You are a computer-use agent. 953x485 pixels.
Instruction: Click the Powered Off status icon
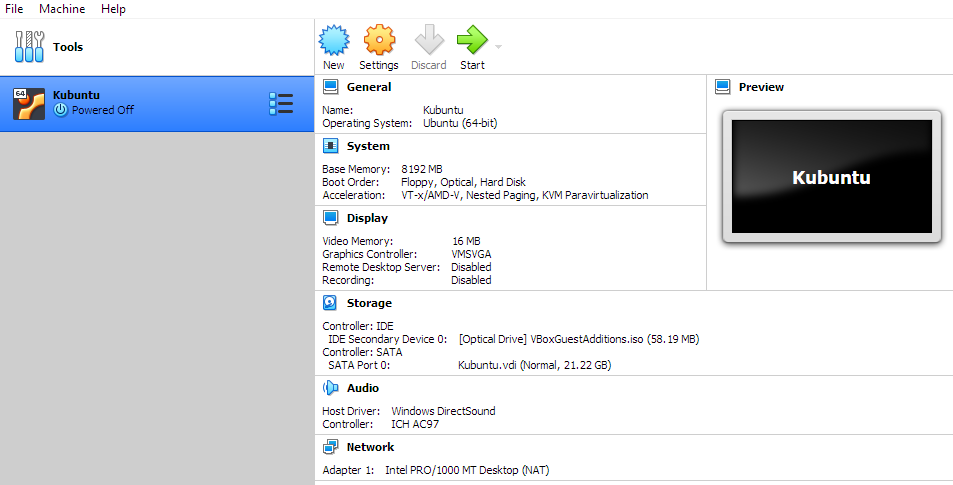click(60, 110)
